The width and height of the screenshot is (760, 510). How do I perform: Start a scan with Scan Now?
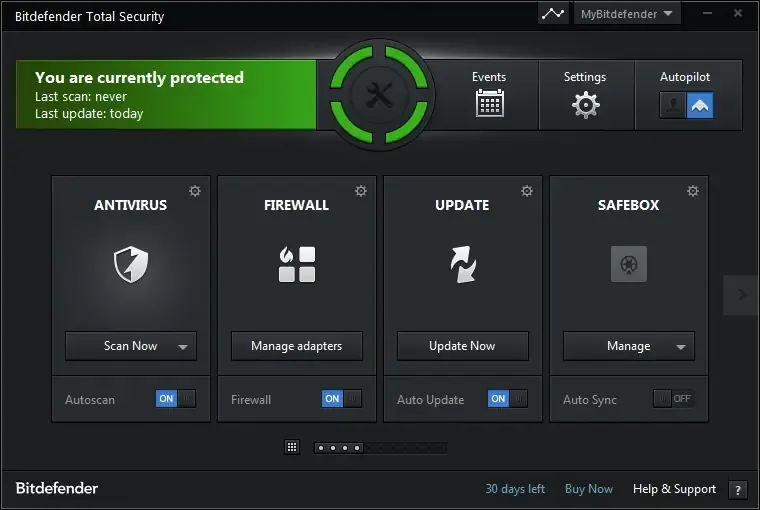click(x=130, y=346)
